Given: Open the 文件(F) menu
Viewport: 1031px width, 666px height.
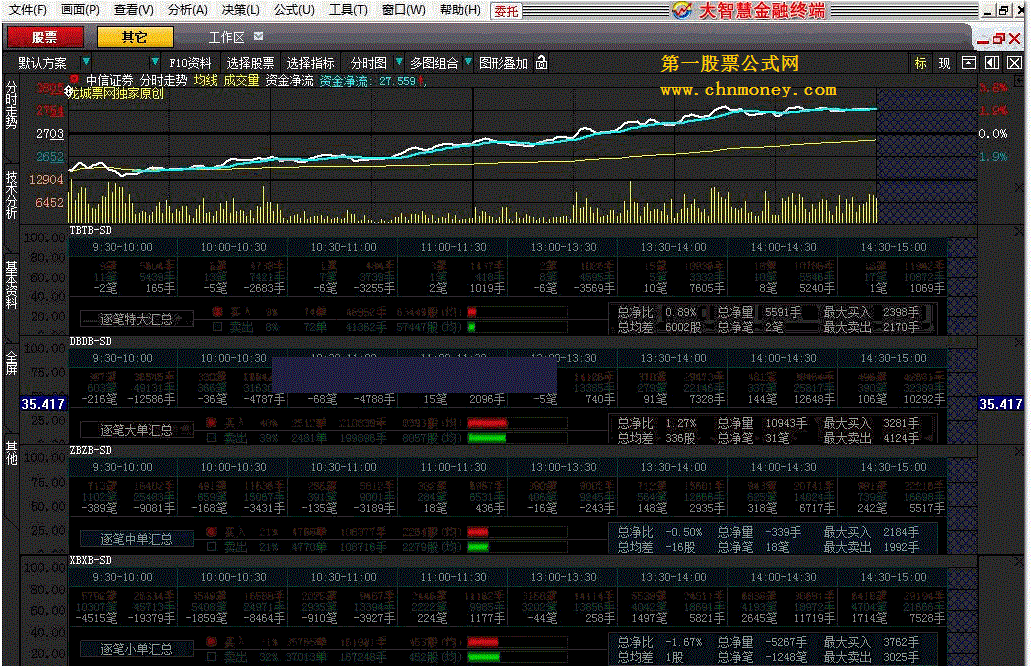Looking at the screenshot, I should click(x=28, y=10).
